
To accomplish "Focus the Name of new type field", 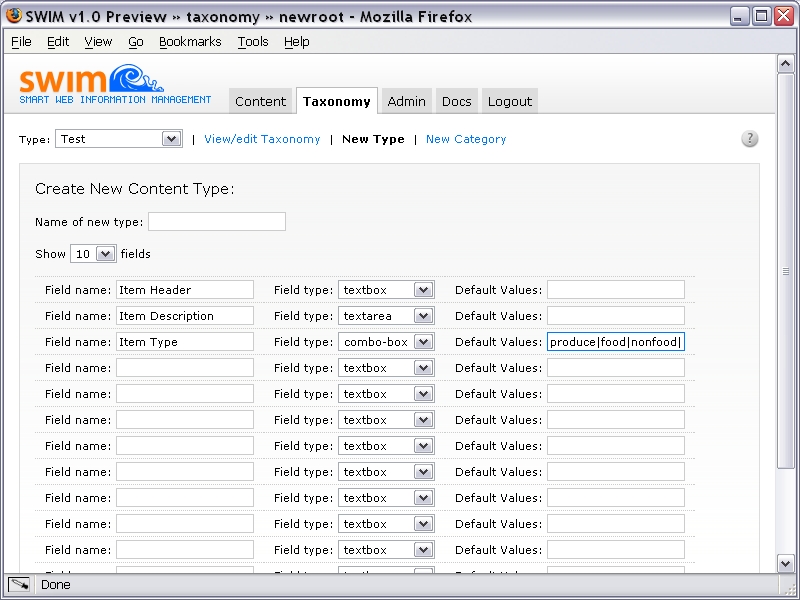I will (217, 221).
